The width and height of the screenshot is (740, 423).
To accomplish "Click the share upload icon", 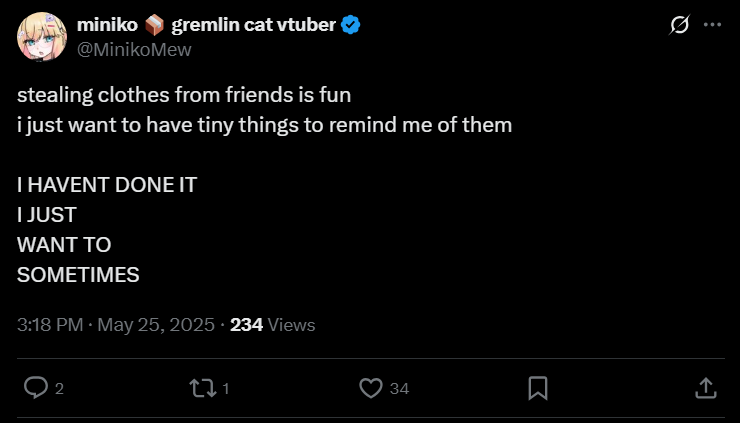I will click(x=704, y=387).
